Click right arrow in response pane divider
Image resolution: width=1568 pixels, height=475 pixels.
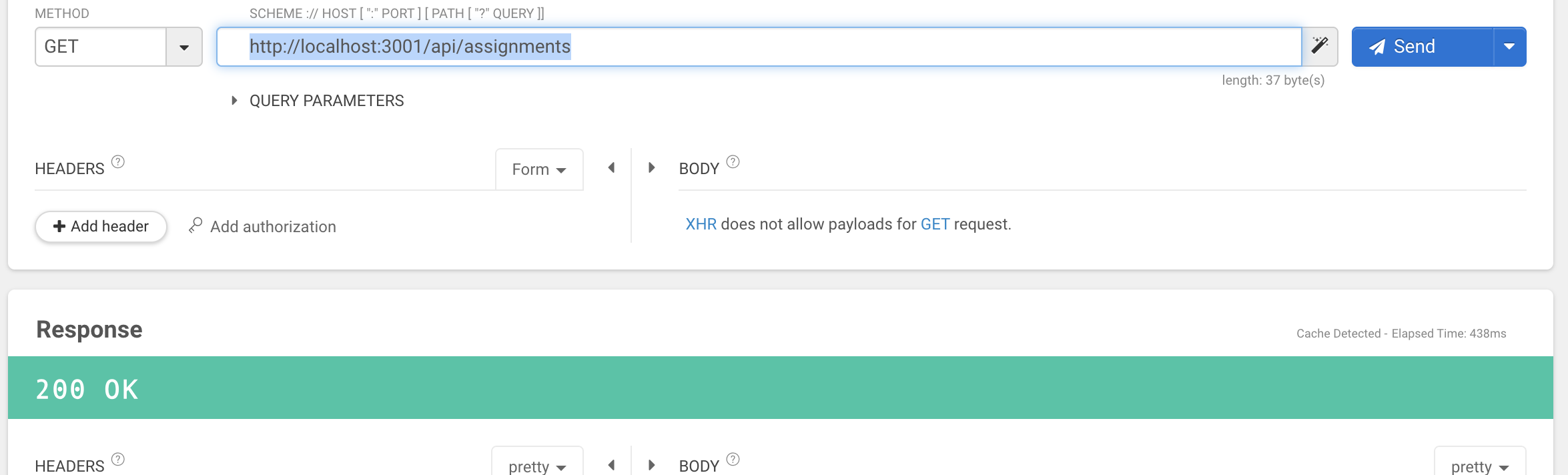[652, 465]
